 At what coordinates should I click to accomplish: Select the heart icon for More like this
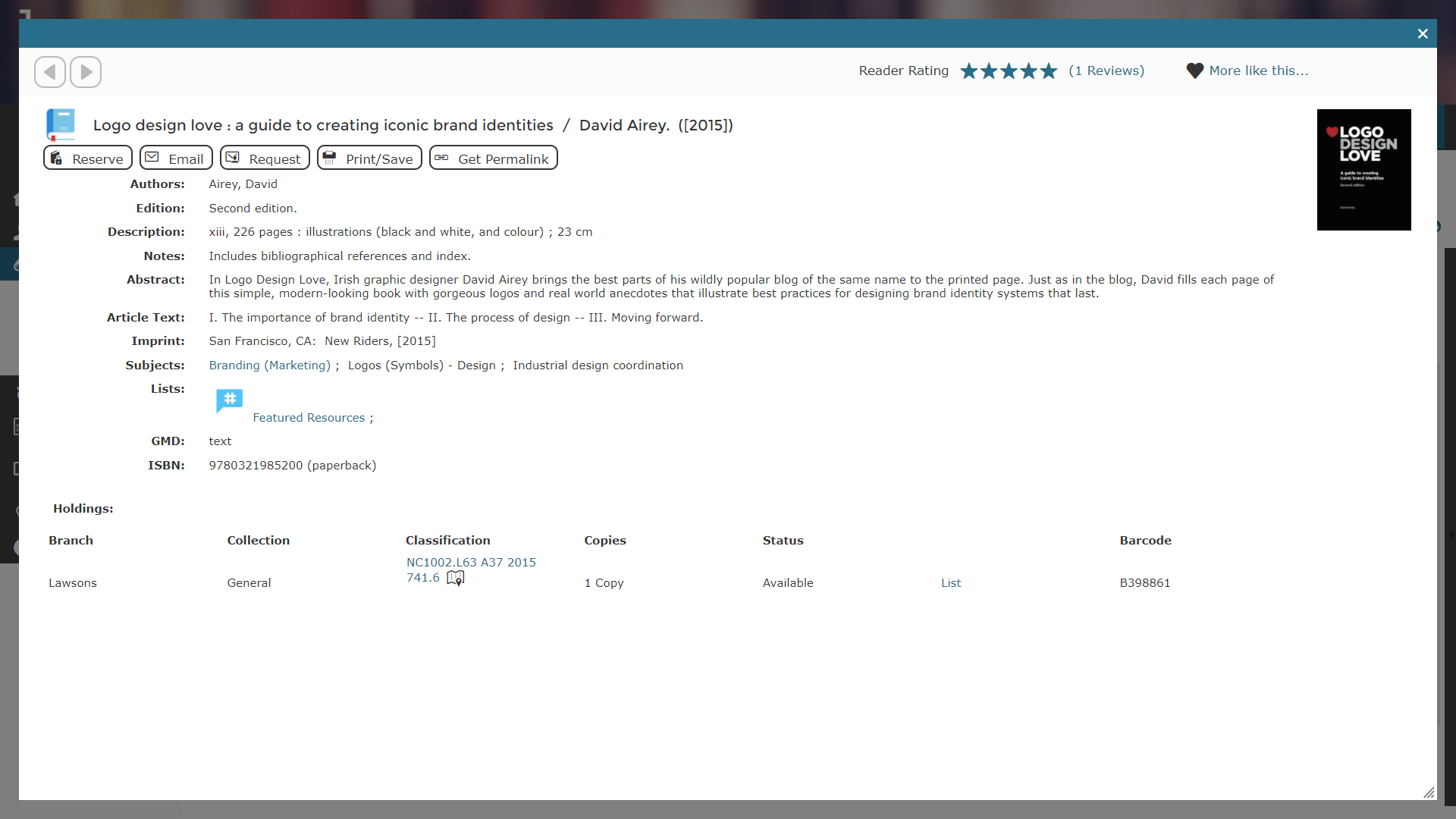click(1195, 71)
